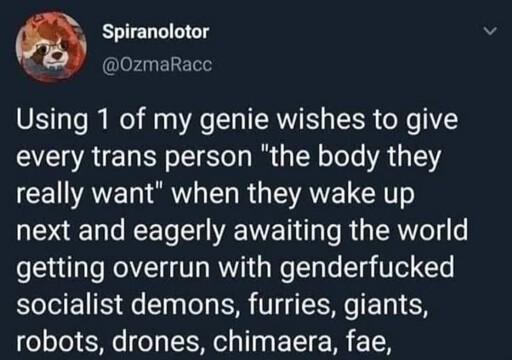Click the tweet's first line 'Using 1 of my genie wishes'
The image size is (512, 360).
(x=237, y=121)
